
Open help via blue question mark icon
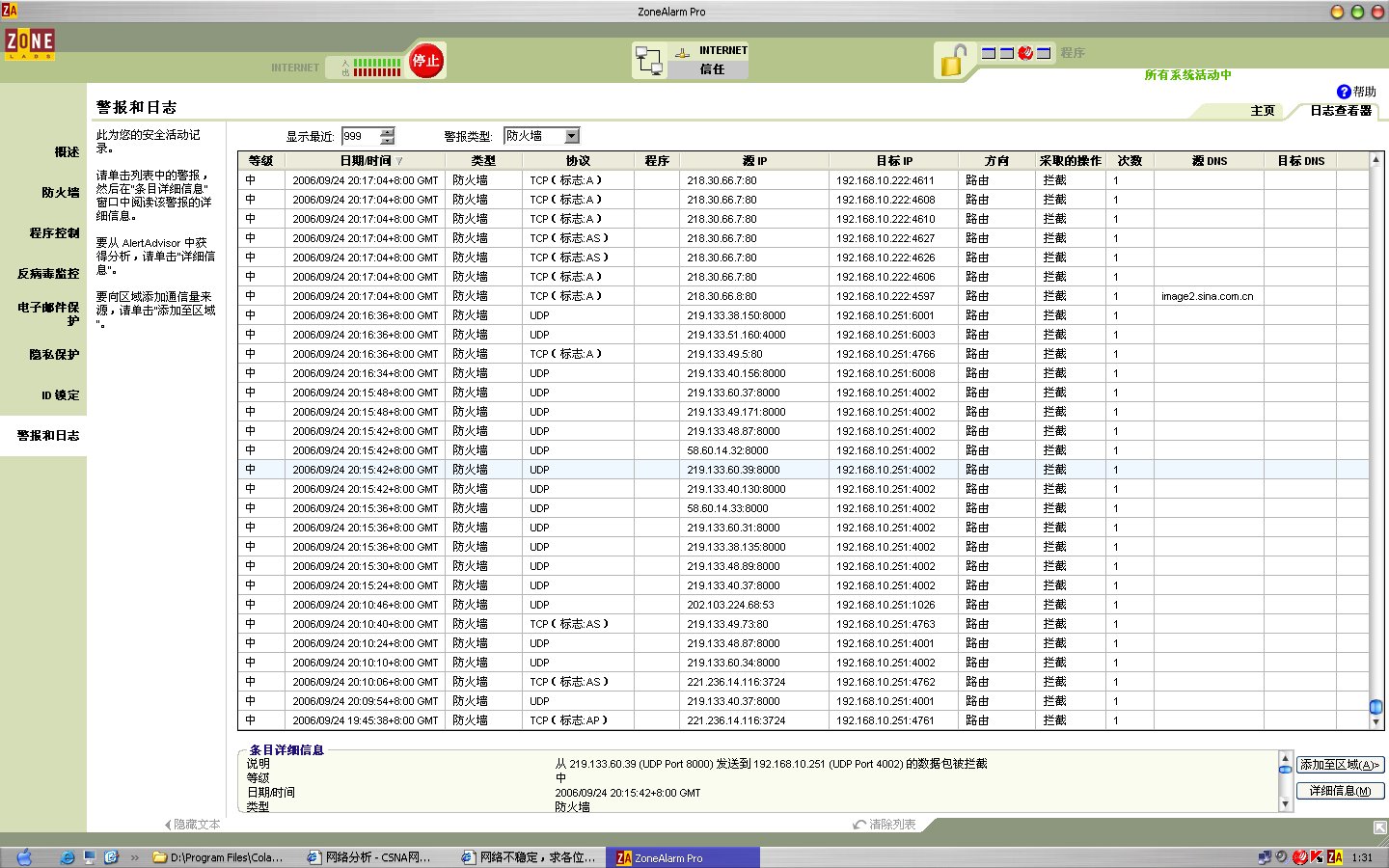point(1344,92)
